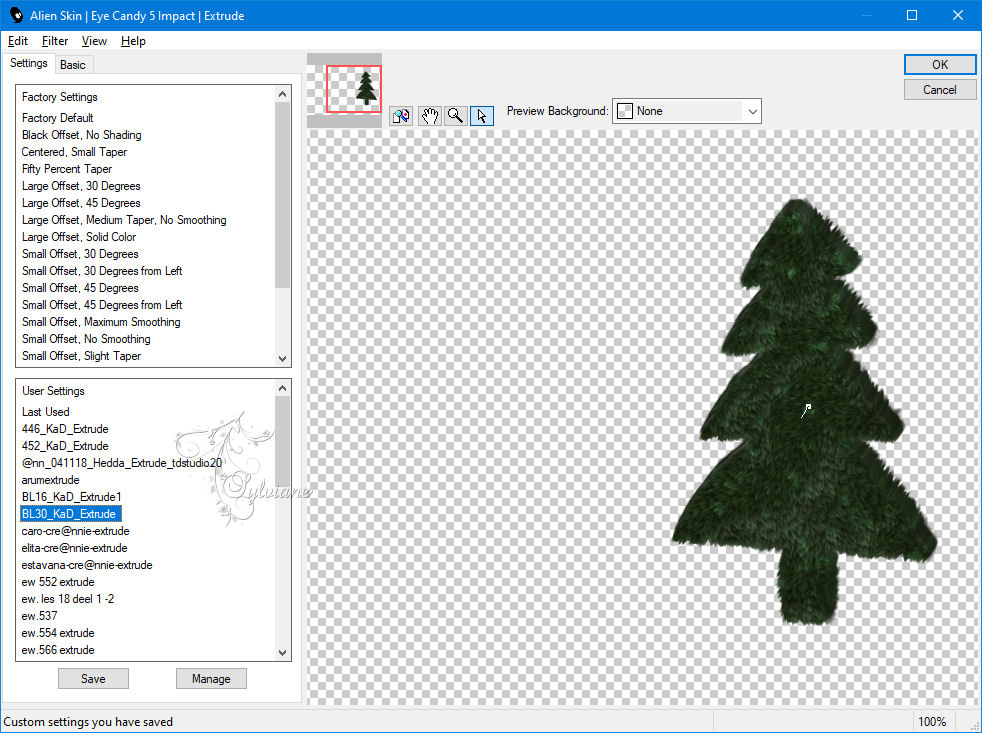This screenshot has height=733, width=982.
Task: Open the Filter menu
Action: pyautogui.click(x=54, y=41)
